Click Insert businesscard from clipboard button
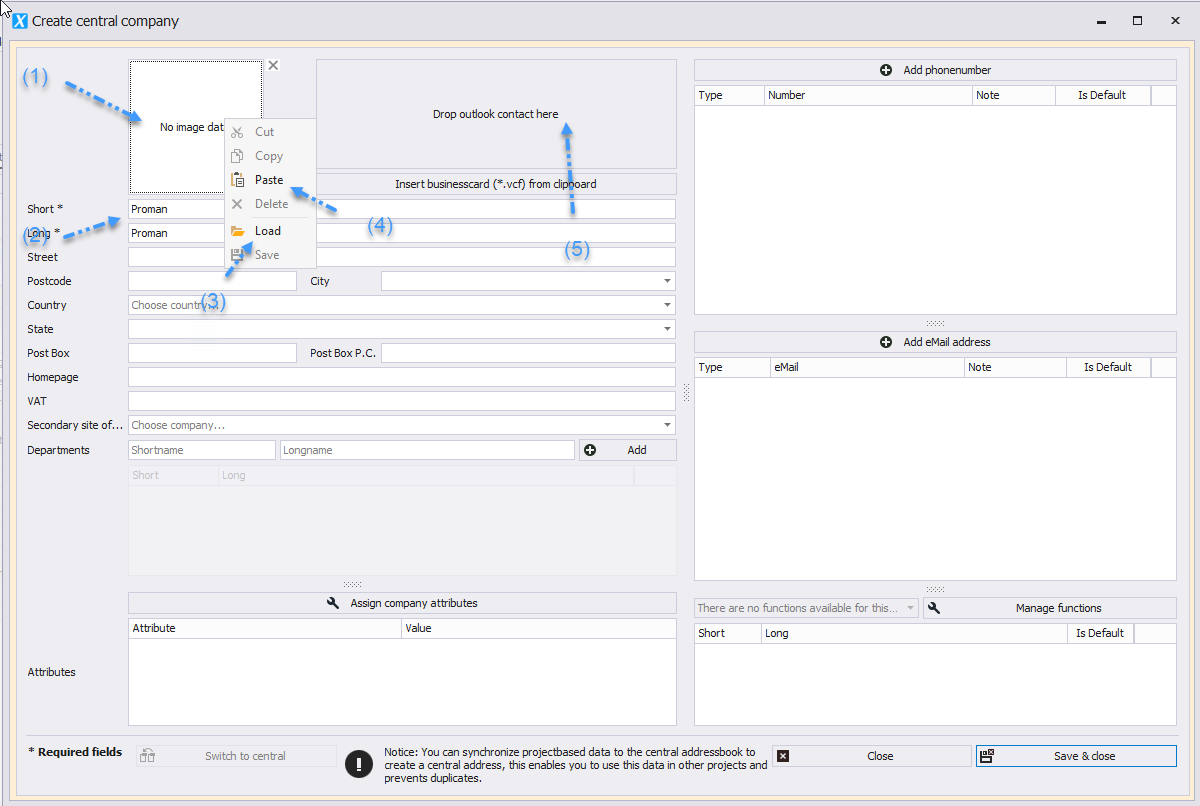The width and height of the screenshot is (1200, 806). pyautogui.click(x=496, y=184)
